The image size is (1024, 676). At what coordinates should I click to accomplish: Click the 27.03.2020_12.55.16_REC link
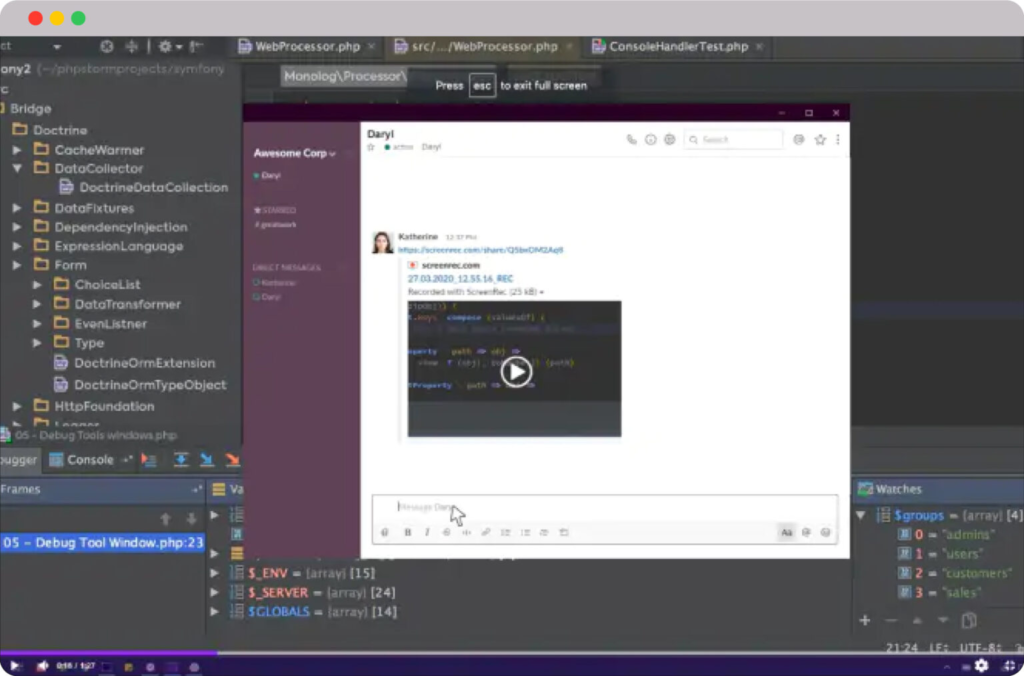[x=460, y=279]
